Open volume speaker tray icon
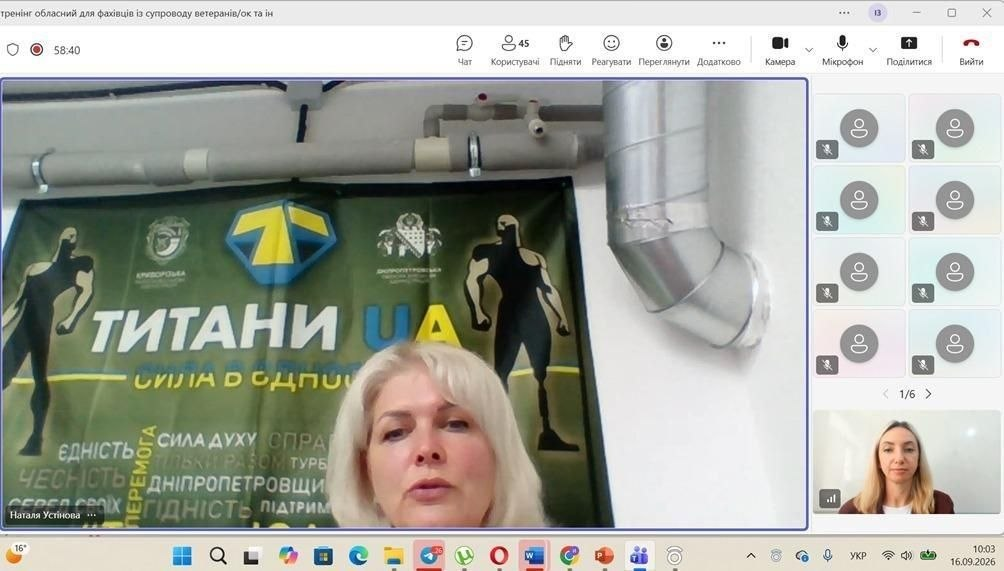The image size is (1004, 571). [x=906, y=556]
